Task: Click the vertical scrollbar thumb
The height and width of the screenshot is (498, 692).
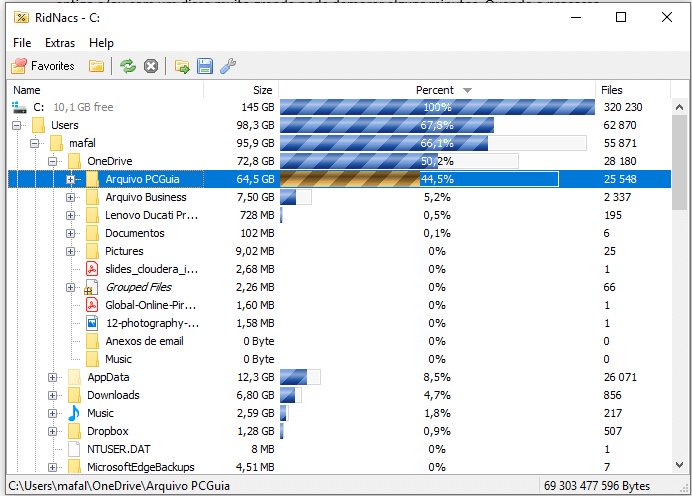Action: point(680,162)
